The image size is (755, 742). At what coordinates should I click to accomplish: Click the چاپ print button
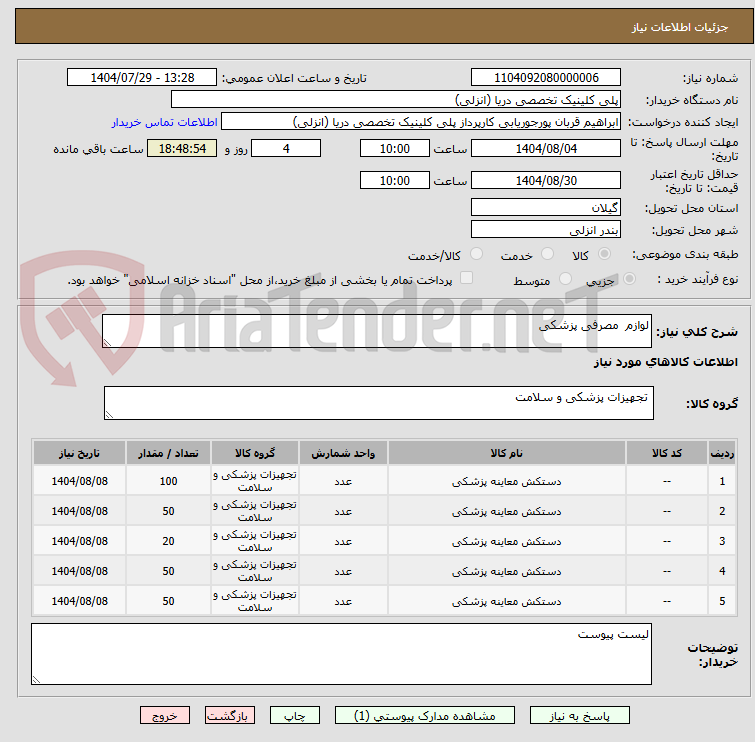click(x=295, y=715)
